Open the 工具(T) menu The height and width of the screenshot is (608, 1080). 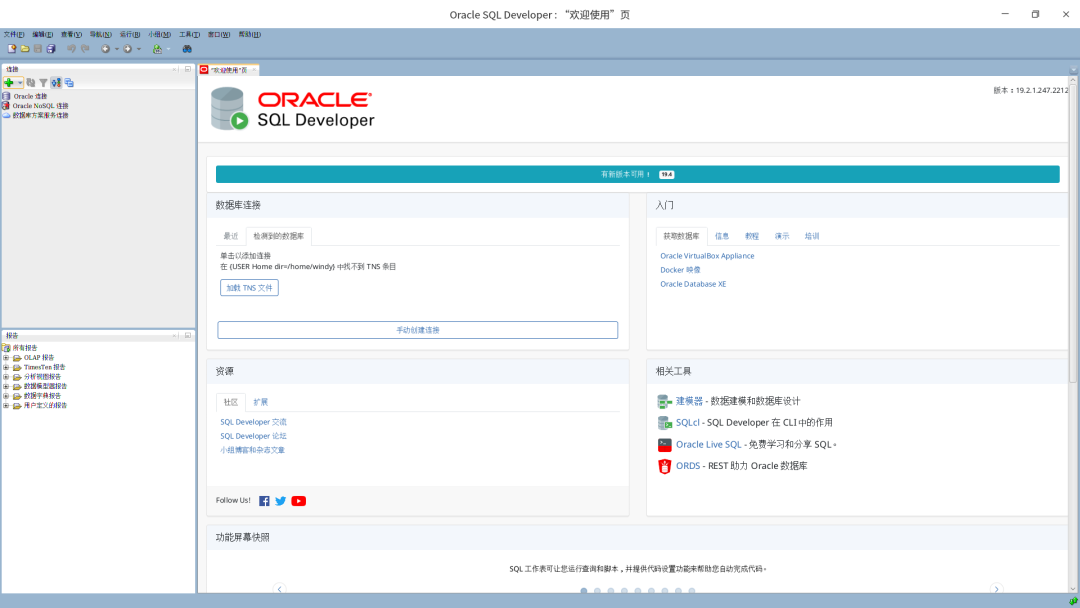189,34
